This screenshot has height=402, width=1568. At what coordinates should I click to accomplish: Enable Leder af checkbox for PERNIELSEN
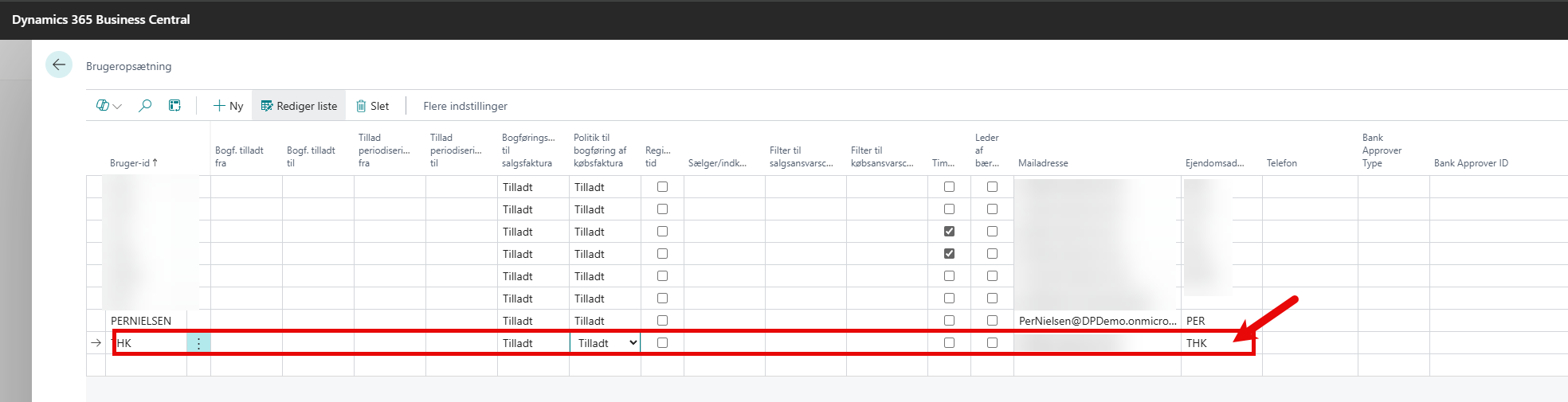992,321
